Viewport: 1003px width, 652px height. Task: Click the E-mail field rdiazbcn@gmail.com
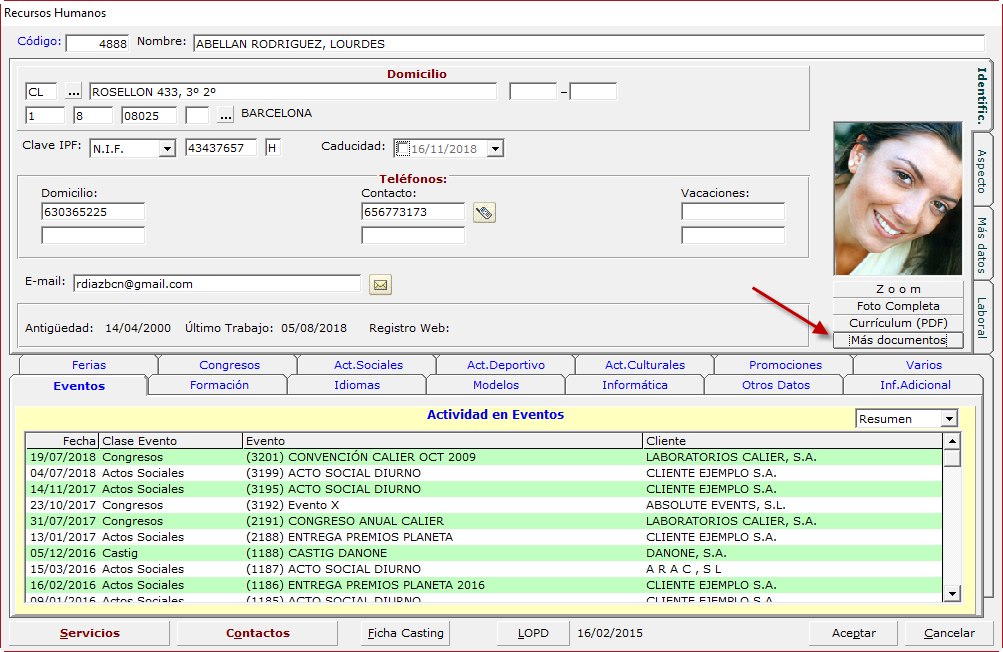pos(217,283)
